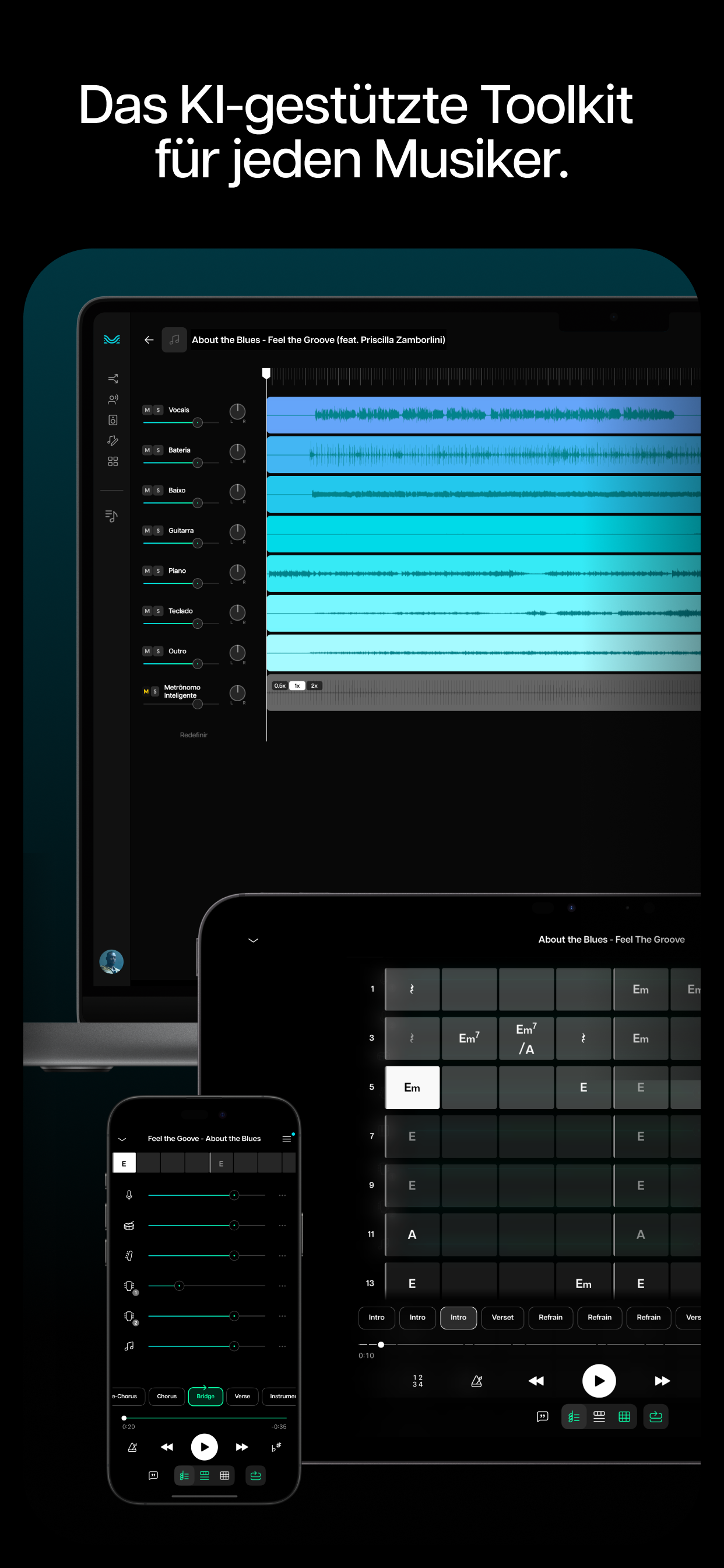Rewind on the tablet player

coord(536,1381)
